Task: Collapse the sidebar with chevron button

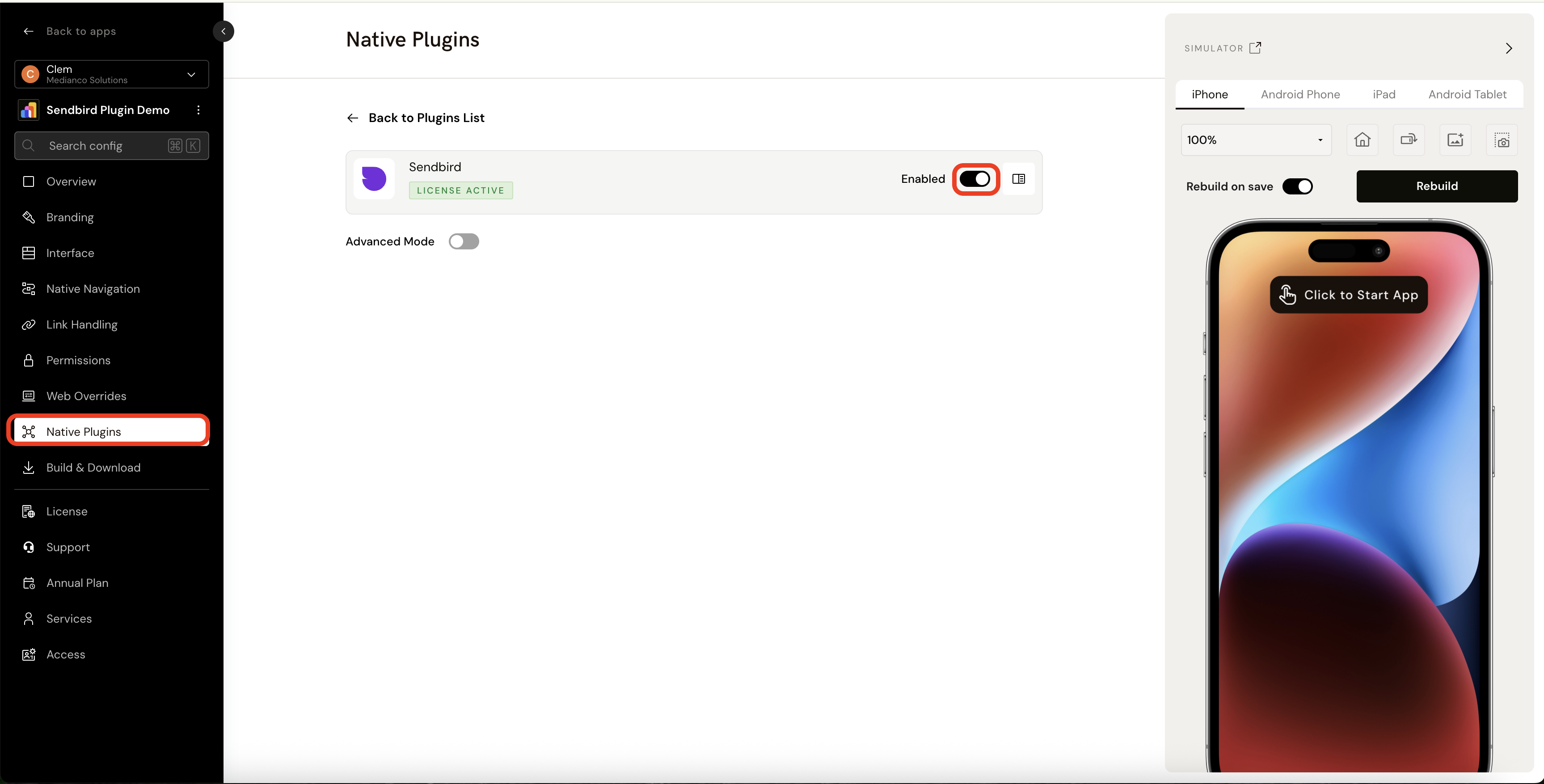Action: [x=223, y=31]
